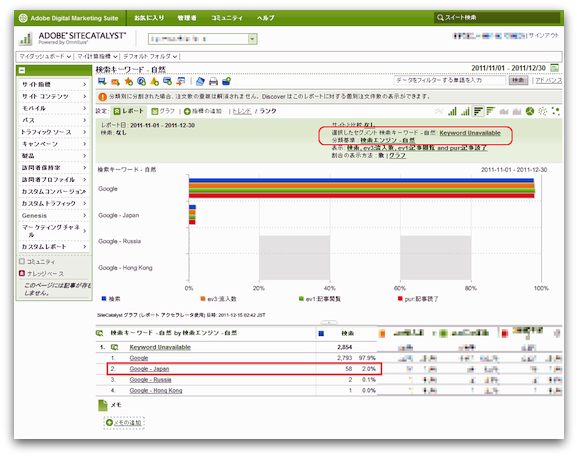Expand the カスタムレポート sidebar menu
The width and height of the screenshot is (578, 457).
pyautogui.click(x=54, y=247)
